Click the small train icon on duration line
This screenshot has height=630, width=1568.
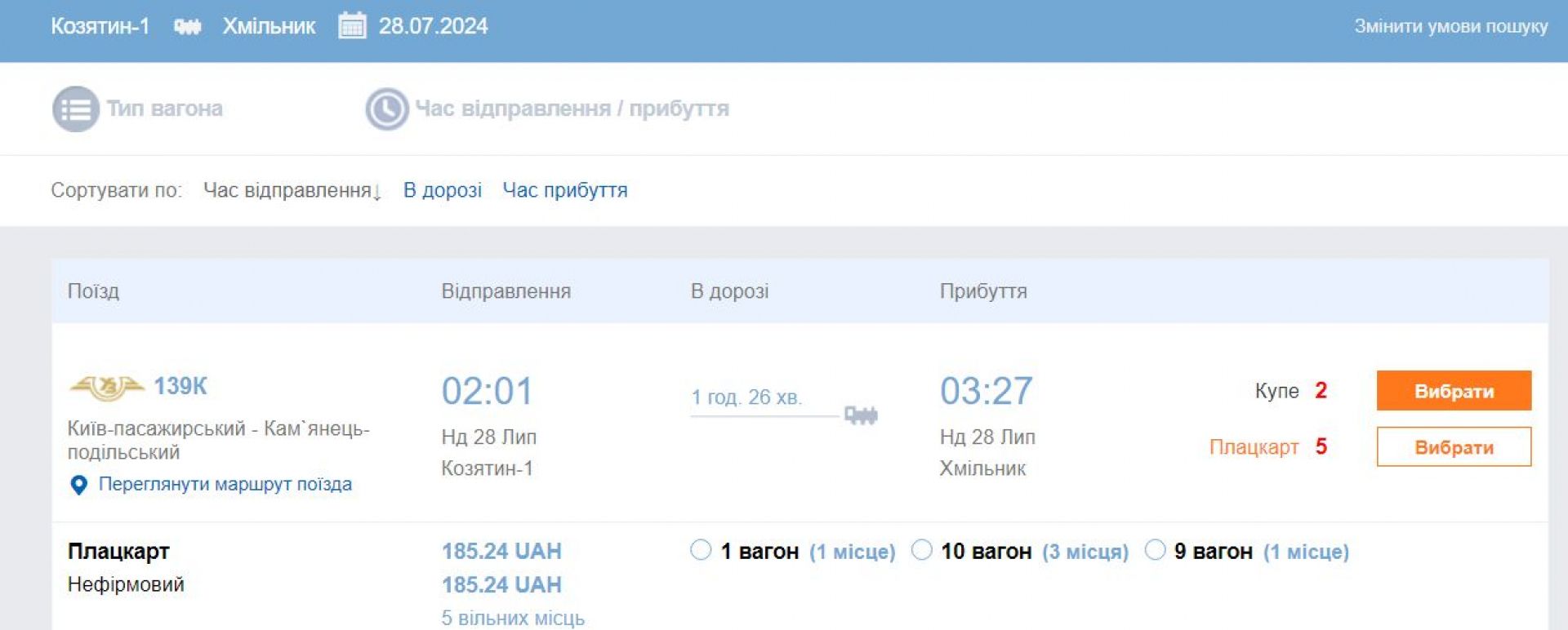tap(860, 415)
